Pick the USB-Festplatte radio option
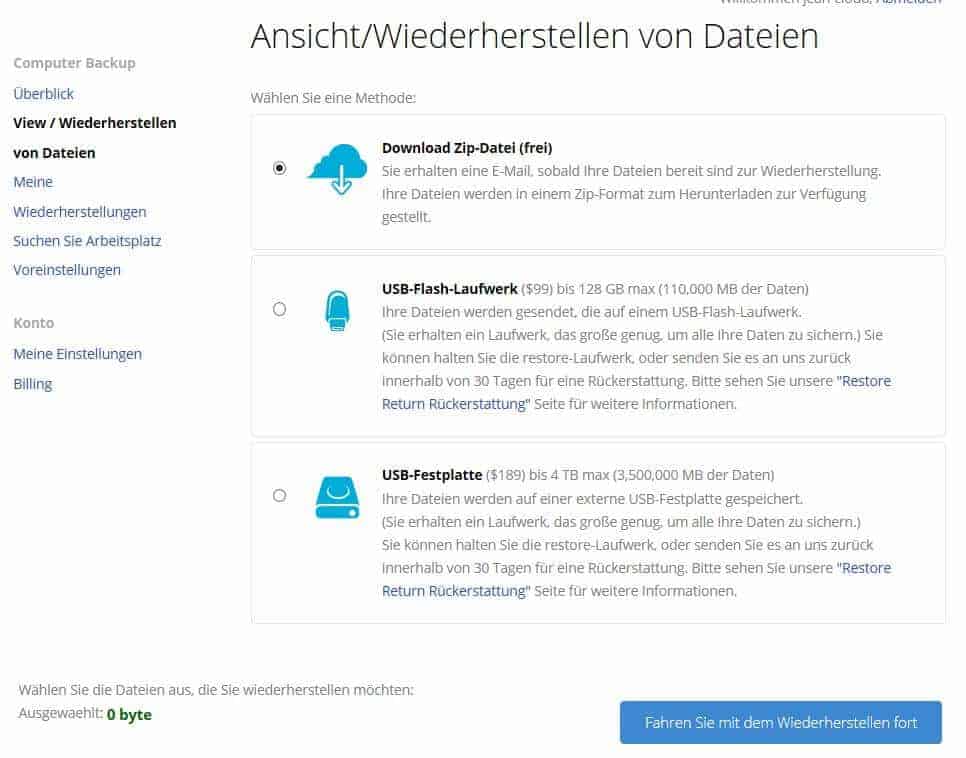966x758 pixels. (x=279, y=495)
